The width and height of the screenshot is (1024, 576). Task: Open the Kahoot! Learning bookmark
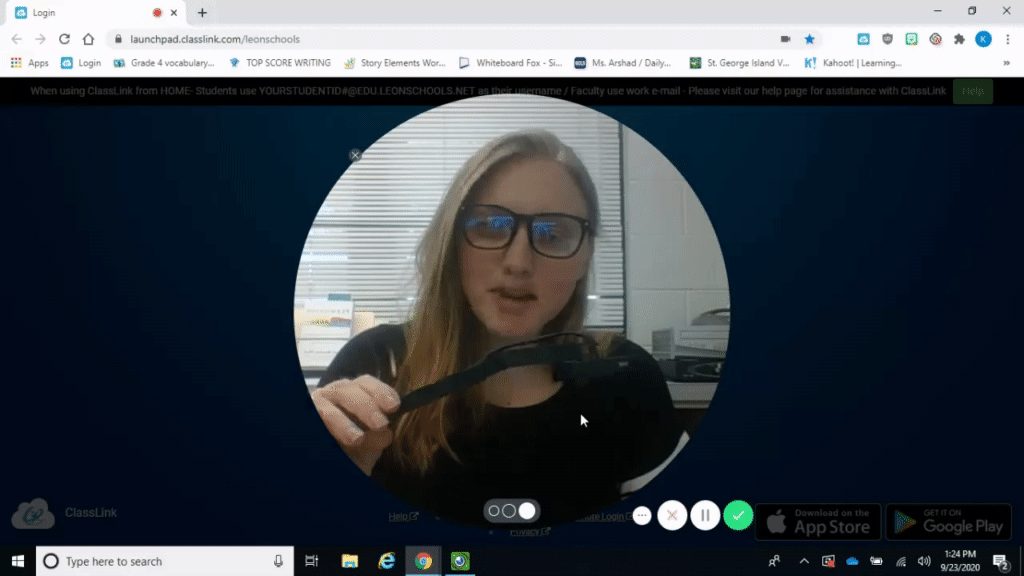click(853, 63)
